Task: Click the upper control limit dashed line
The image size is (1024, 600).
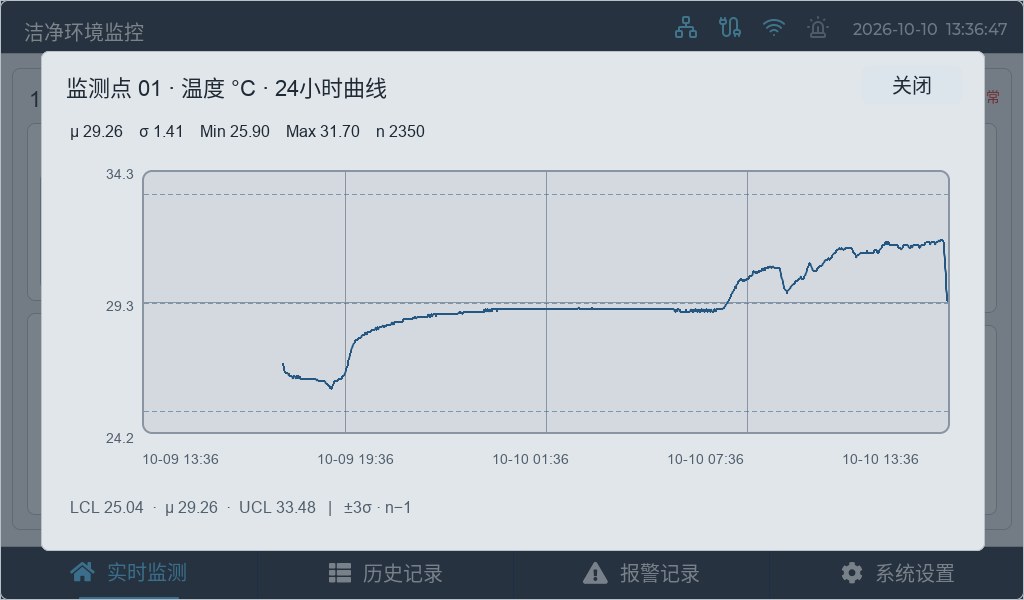Action: tap(546, 195)
